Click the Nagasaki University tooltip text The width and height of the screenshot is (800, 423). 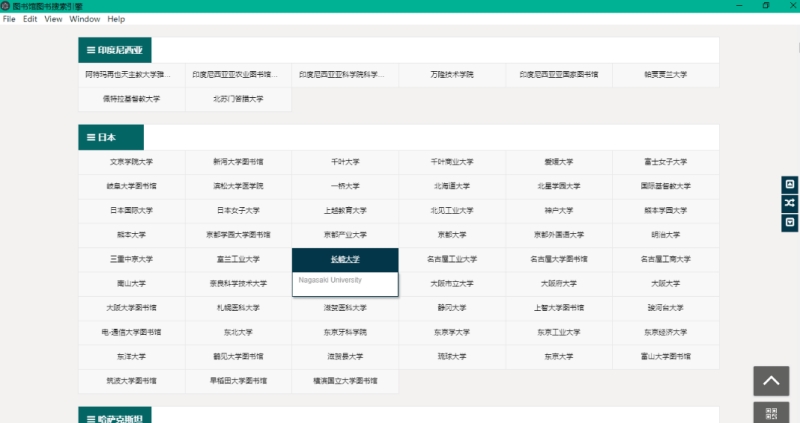coord(330,280)
